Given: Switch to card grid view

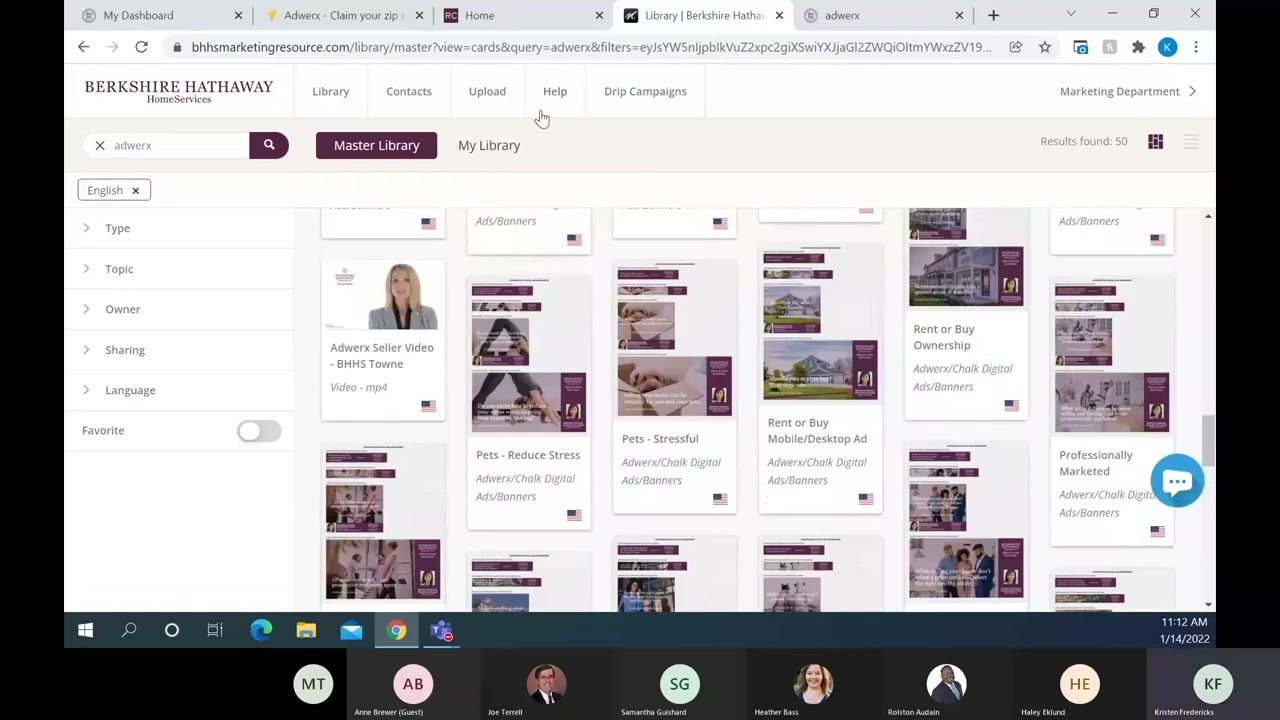Looking at the screenshot, I should pyautogui.click(x=1155, y=142).
